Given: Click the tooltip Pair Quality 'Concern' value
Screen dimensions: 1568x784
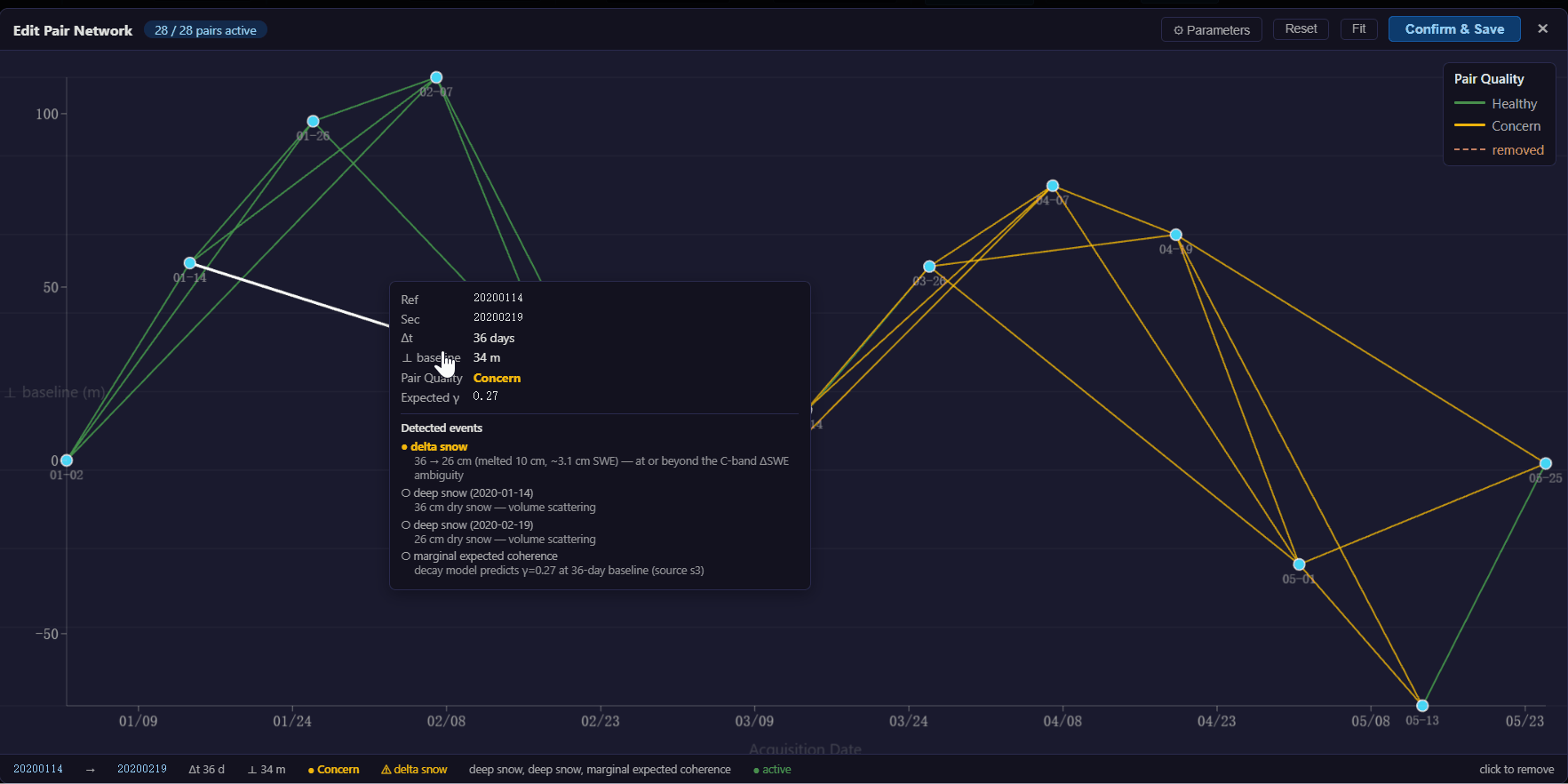Looking at the screenshot, I should pyautogui.click(x=497, y=378).
